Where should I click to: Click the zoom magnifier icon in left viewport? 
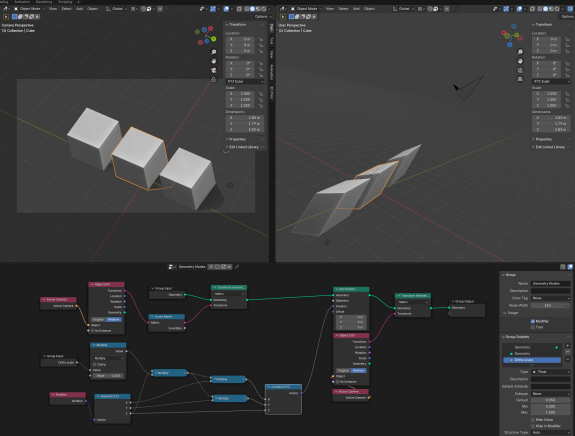click(213, 52)
